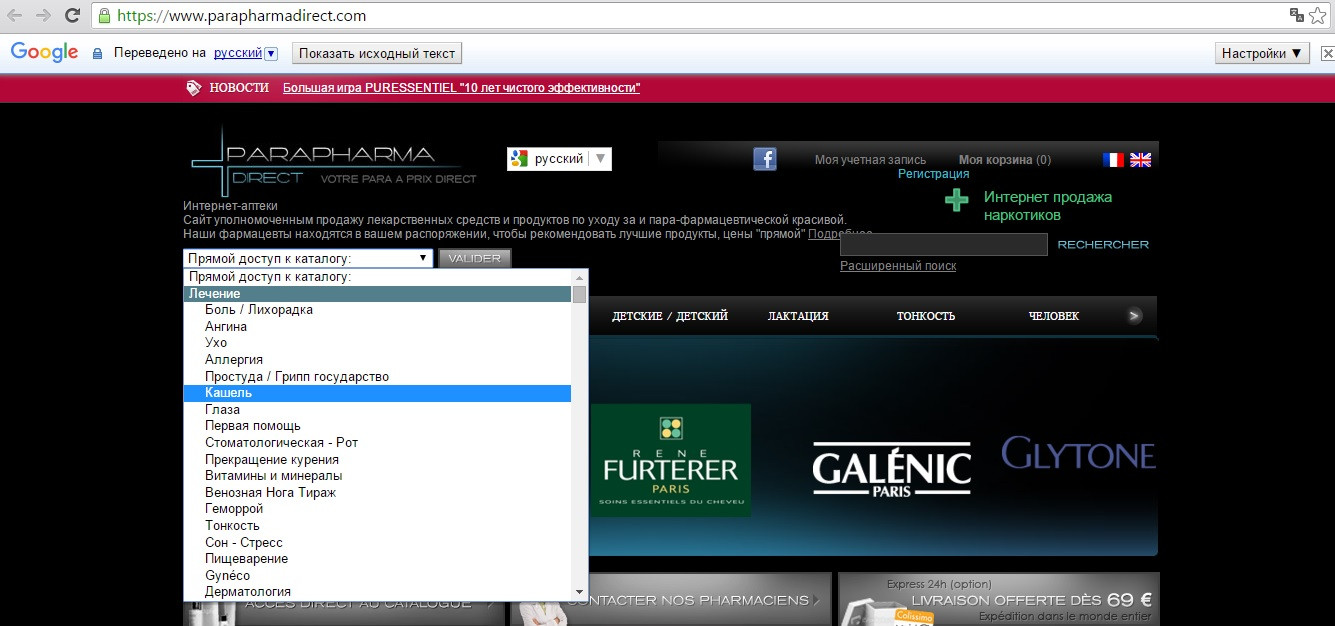Open the 'ДЕТСКИЕ / ДЕТСКИЙ' category tab

670,316
